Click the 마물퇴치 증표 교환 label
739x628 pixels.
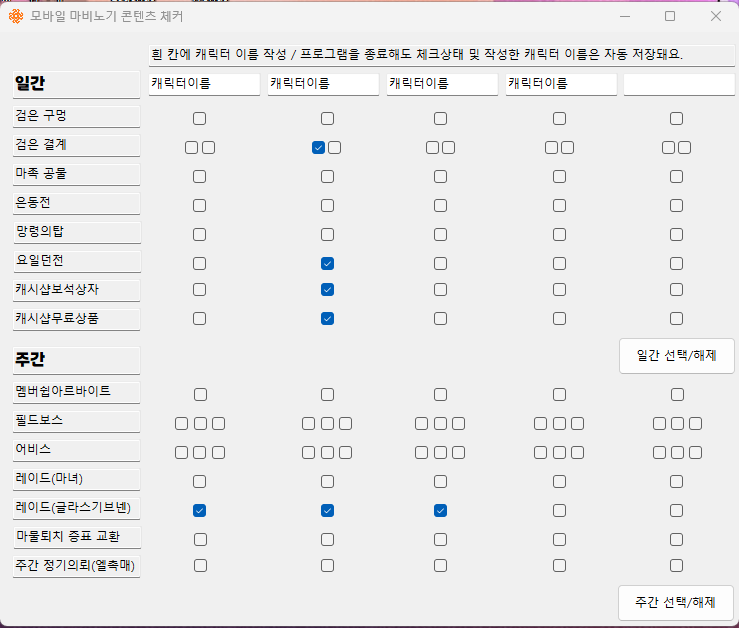[77, 537]
